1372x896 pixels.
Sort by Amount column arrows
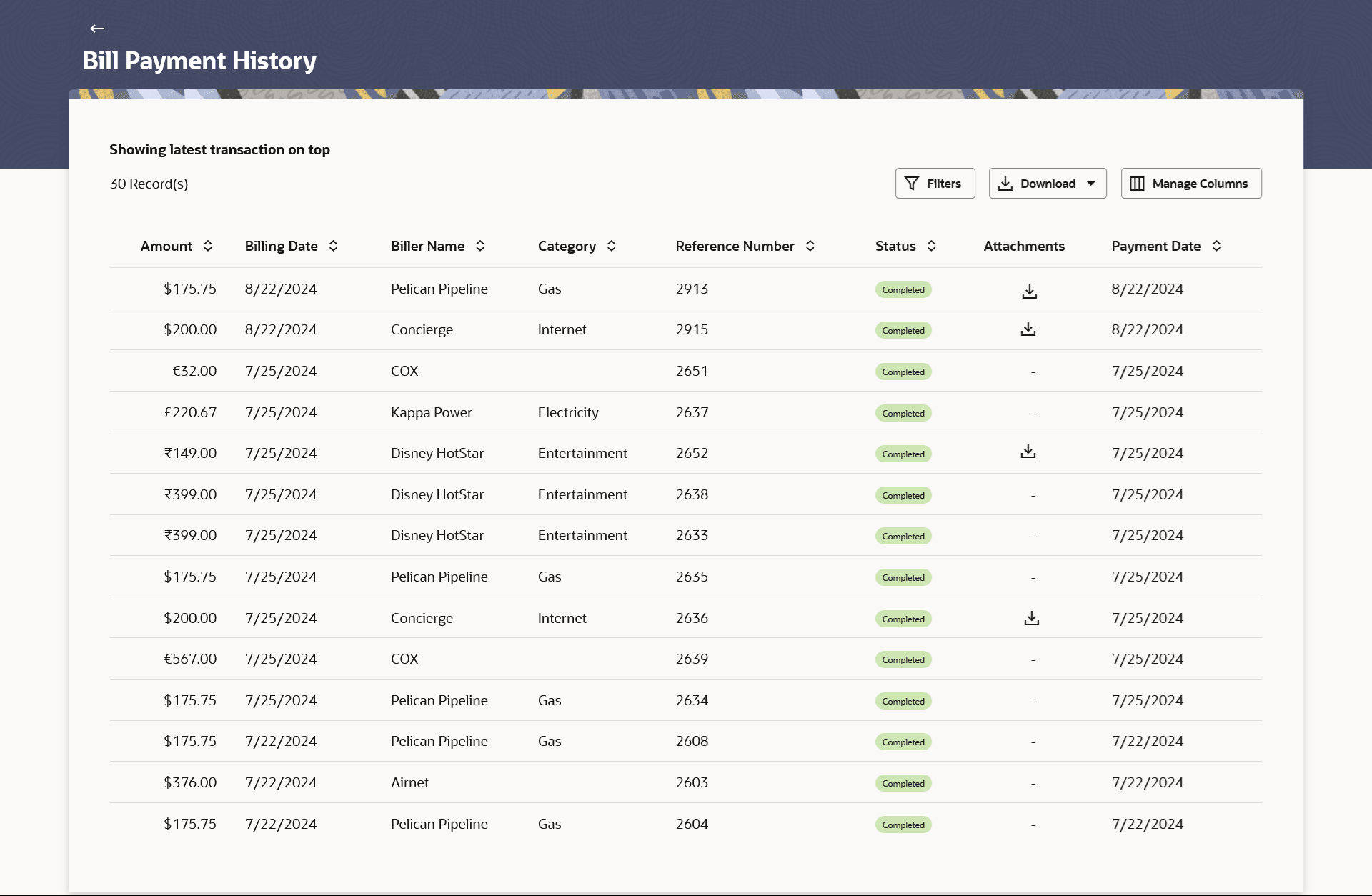click(208, 246)
